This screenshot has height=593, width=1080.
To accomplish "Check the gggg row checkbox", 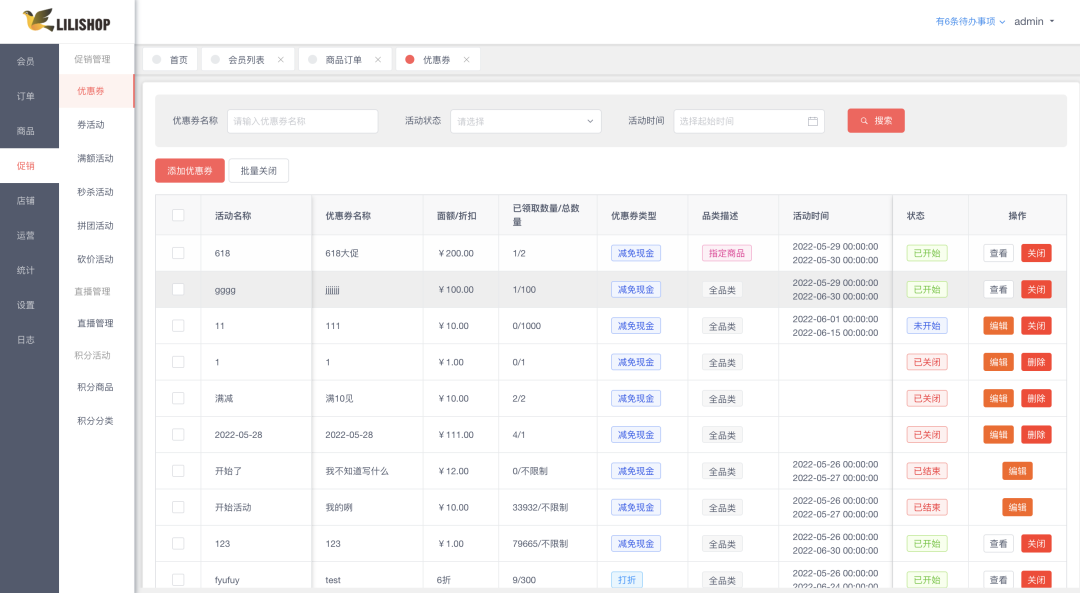I will [x=178, y=289].
